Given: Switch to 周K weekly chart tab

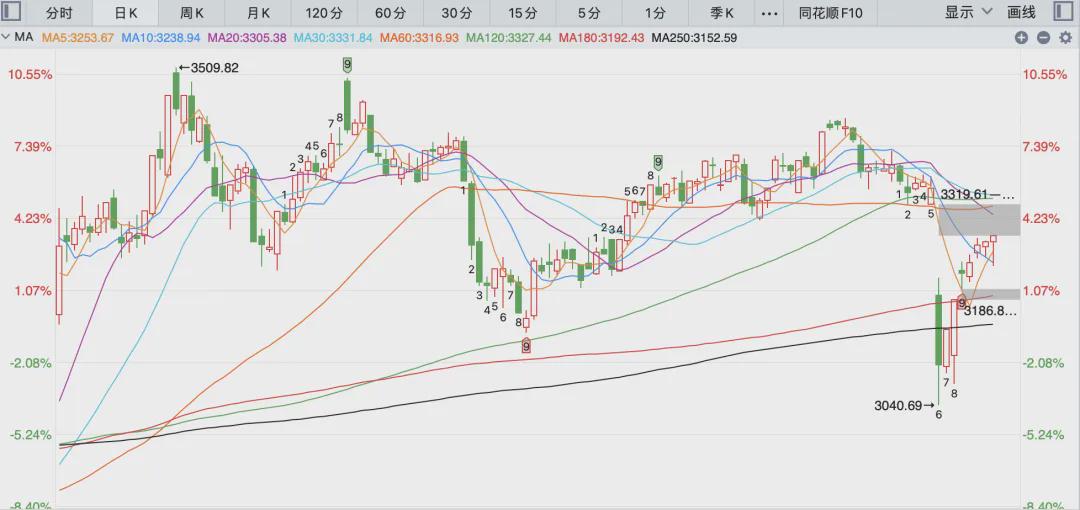Looking at the screenshot, I should coord(192,12).
